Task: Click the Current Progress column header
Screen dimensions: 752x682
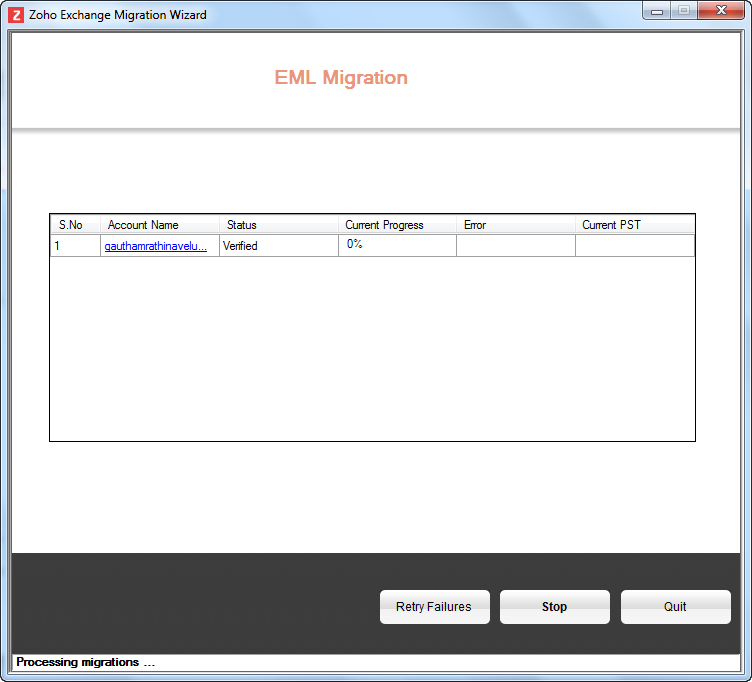Action: tap(397, 225)
